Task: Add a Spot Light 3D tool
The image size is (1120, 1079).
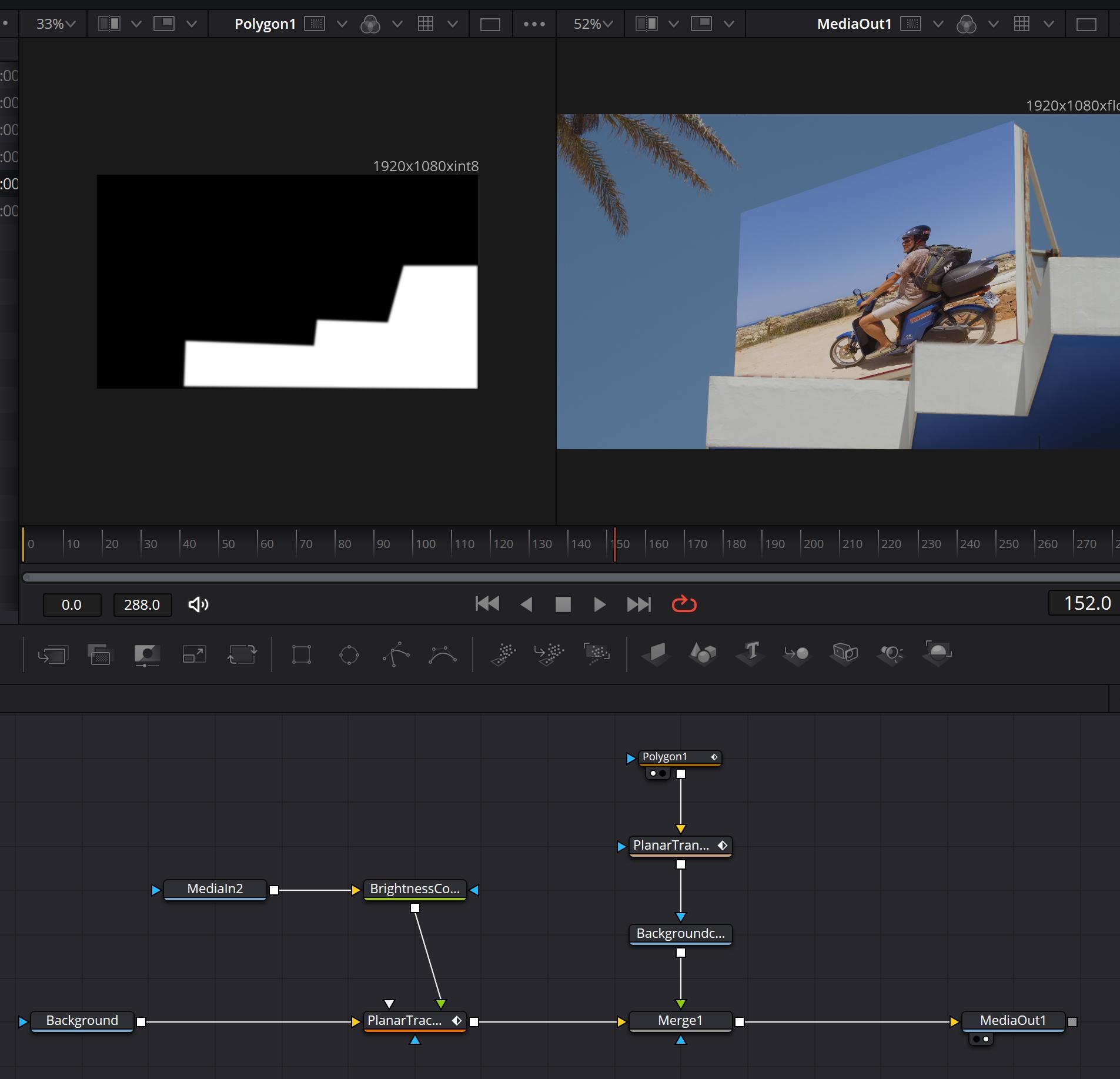Action: [891, 654]
